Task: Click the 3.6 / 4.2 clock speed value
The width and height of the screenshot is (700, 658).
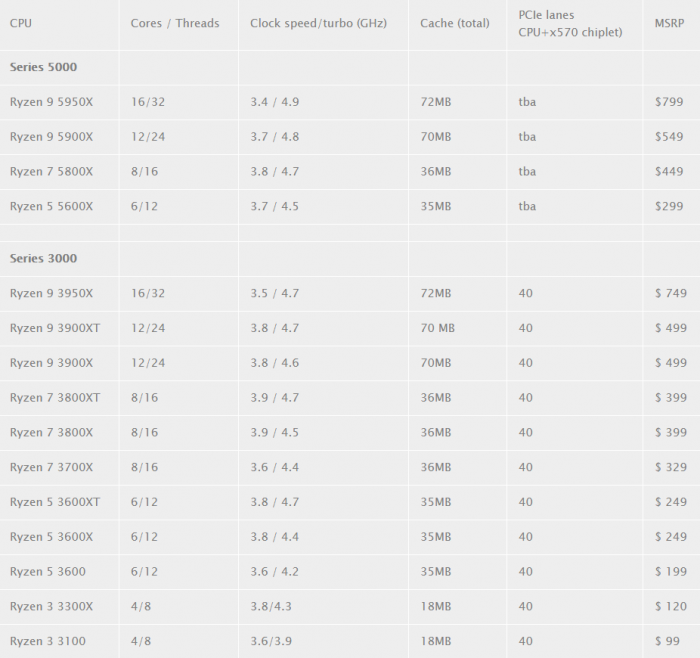Action: click(275, 572)
